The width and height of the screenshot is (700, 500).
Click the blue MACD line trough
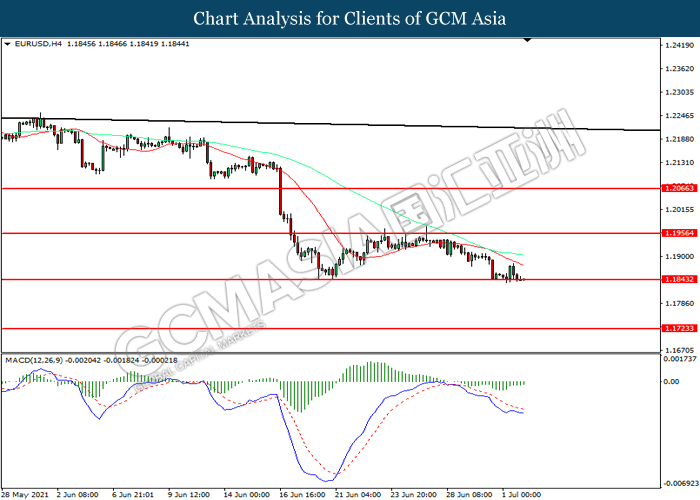328,476
